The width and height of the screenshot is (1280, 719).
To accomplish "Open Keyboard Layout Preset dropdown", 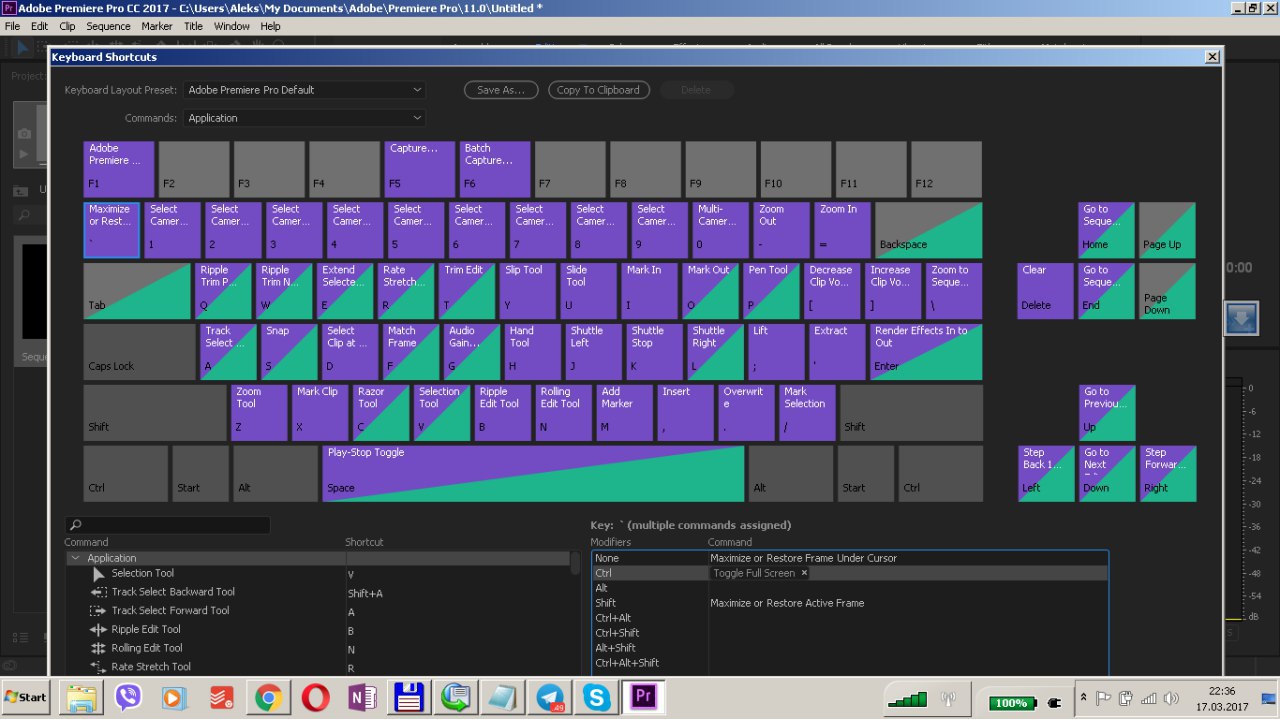I will pos(305,90).
